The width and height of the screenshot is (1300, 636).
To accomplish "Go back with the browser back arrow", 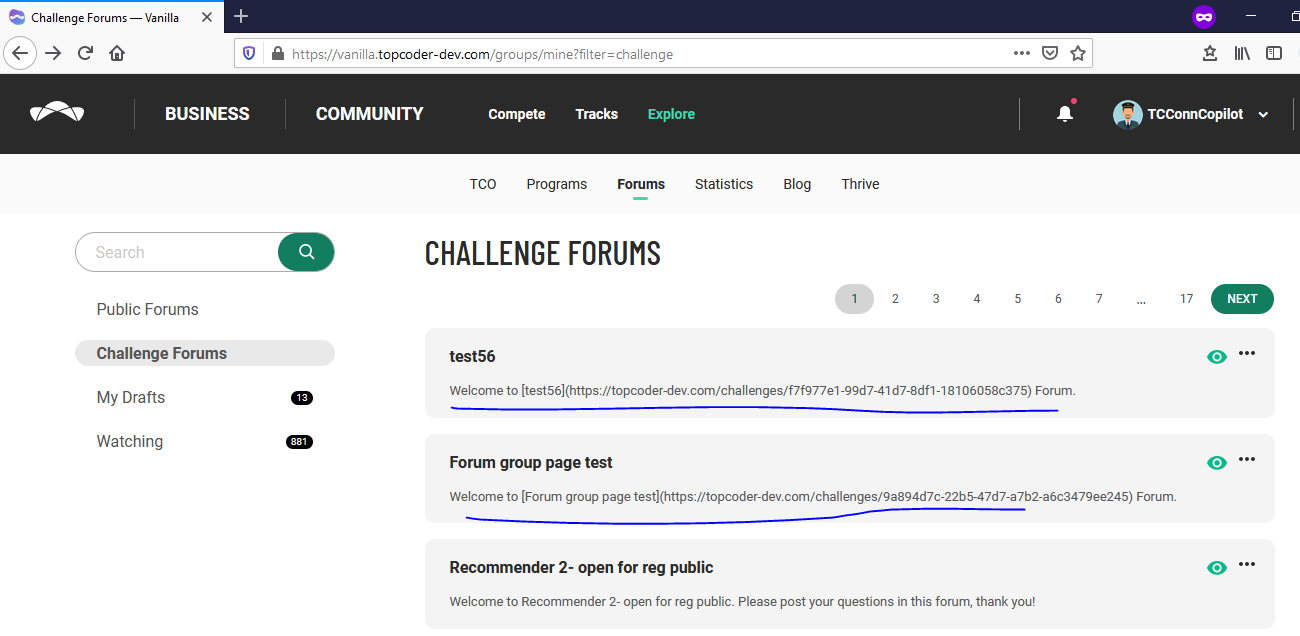I will [x=22, y=53].
